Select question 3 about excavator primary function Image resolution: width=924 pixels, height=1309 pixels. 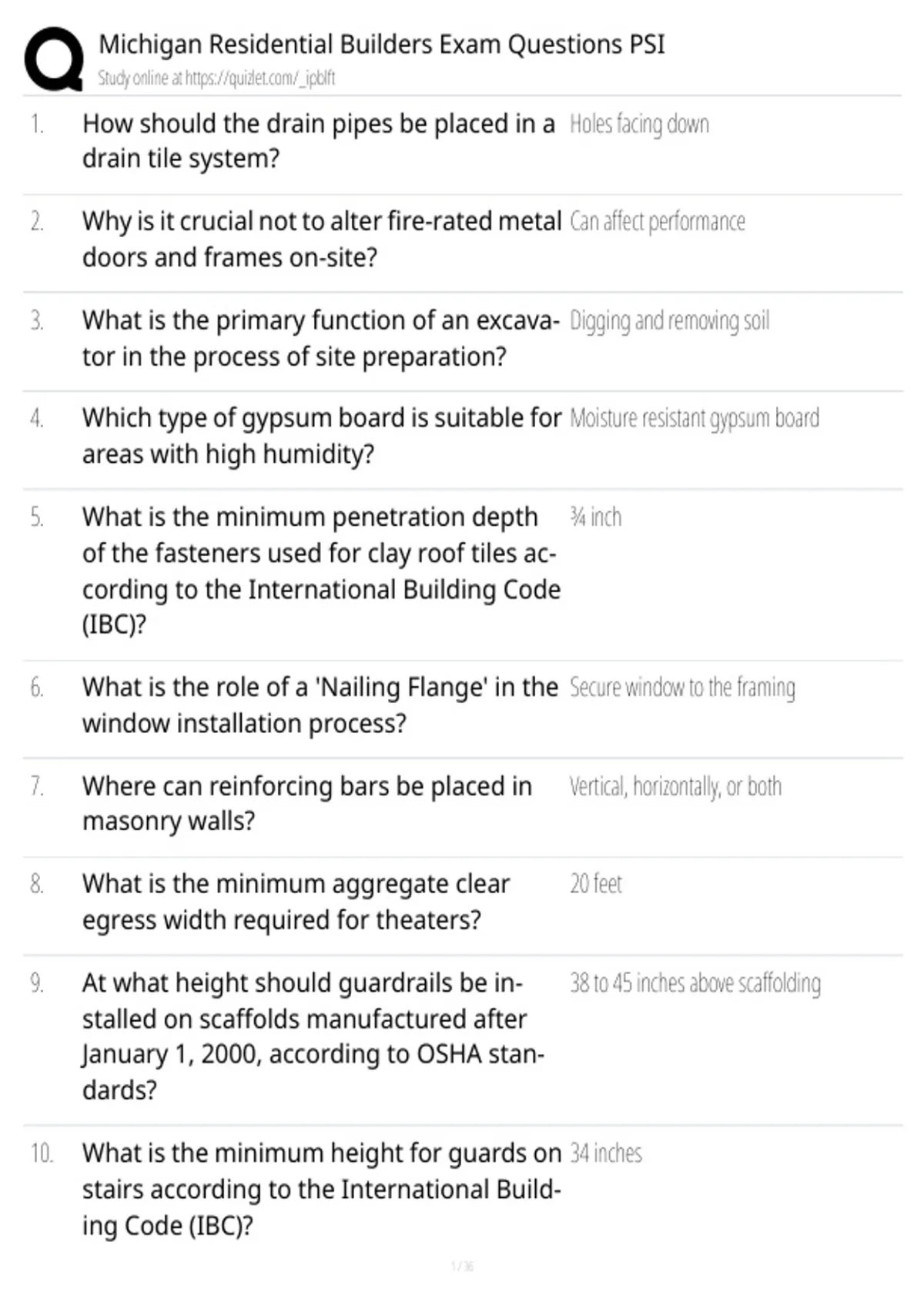coord(321,338)
